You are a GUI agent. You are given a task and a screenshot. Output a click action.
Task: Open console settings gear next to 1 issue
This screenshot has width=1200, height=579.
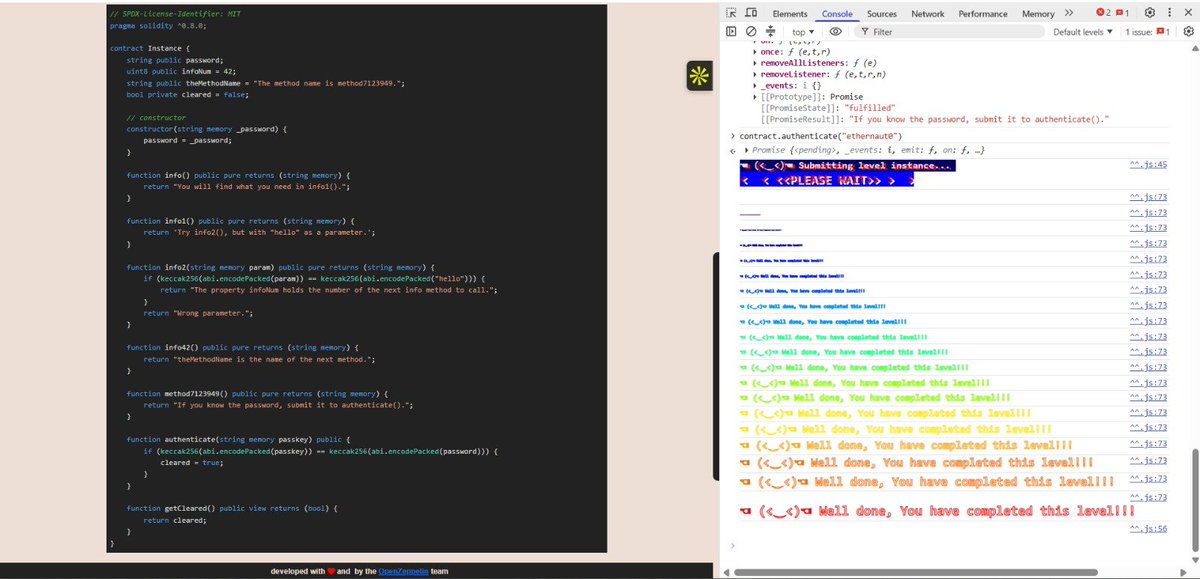[x=1188, y=32]
